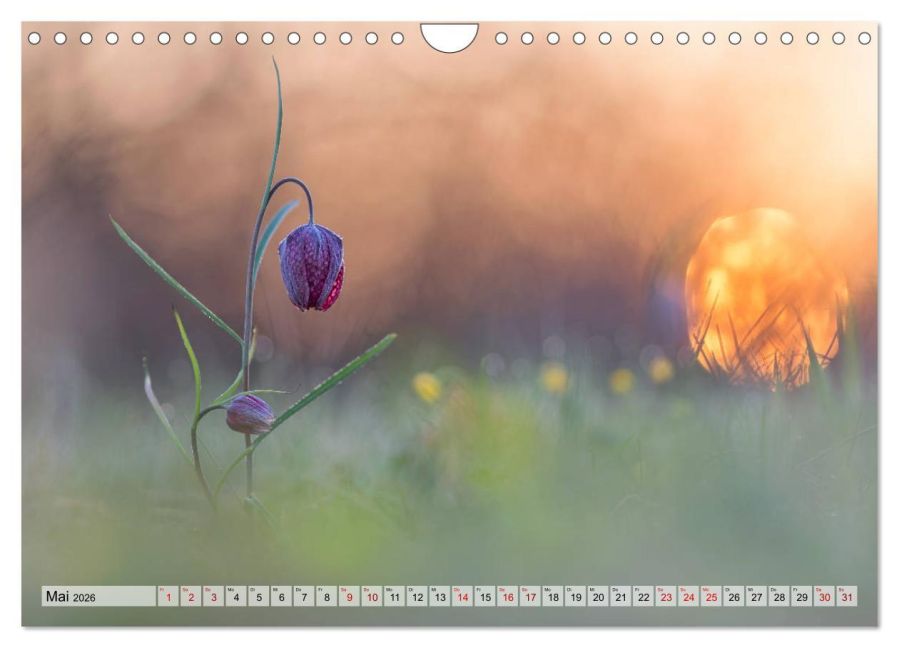Screen dimensions: 899x648
Task: Select day 30 in the calendar strip
Action: [x=825, y=596]
